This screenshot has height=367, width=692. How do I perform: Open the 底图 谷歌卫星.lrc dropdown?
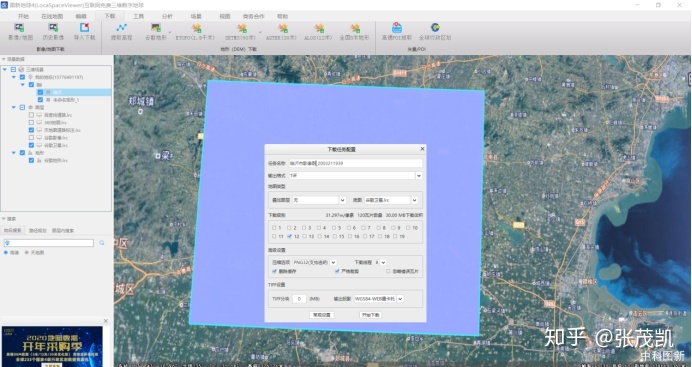tap(414, 200)
